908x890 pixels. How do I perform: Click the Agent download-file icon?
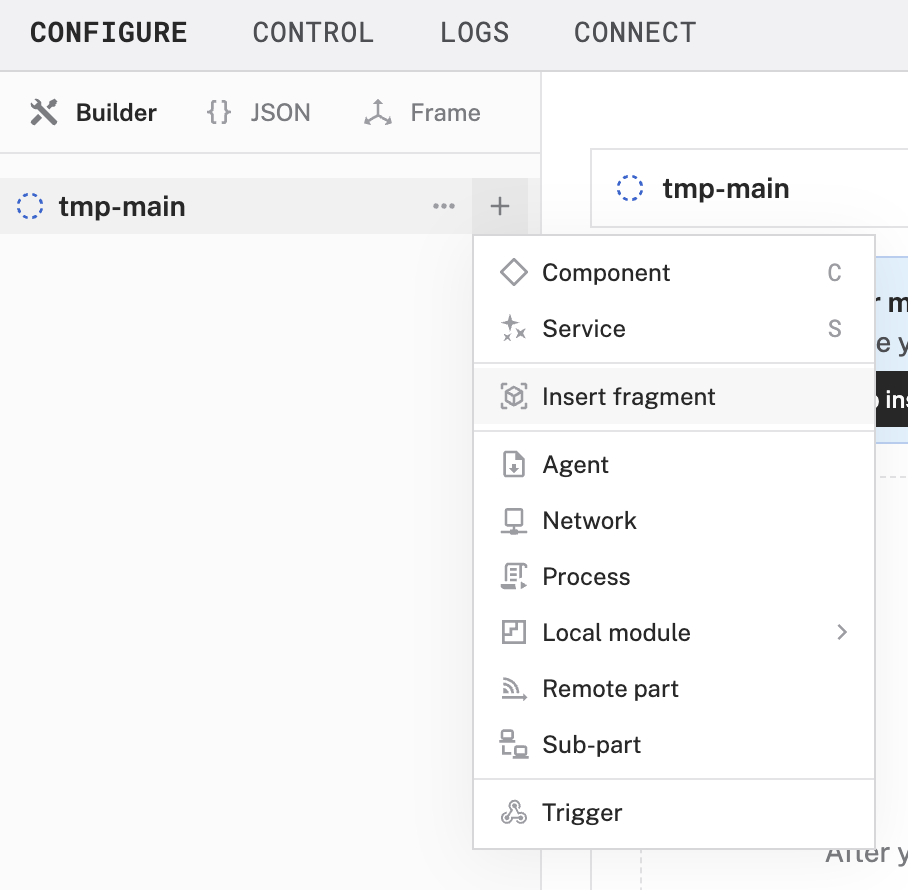pos(513,465)
